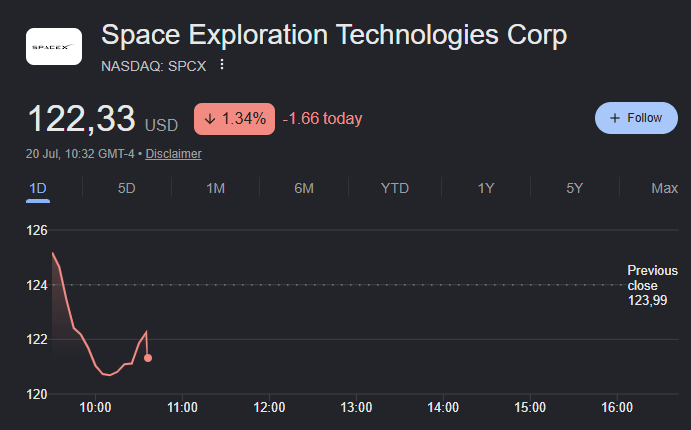691x430 pixels.
Task: Show the 6M chart range
Action: click(x=304, y=189)
